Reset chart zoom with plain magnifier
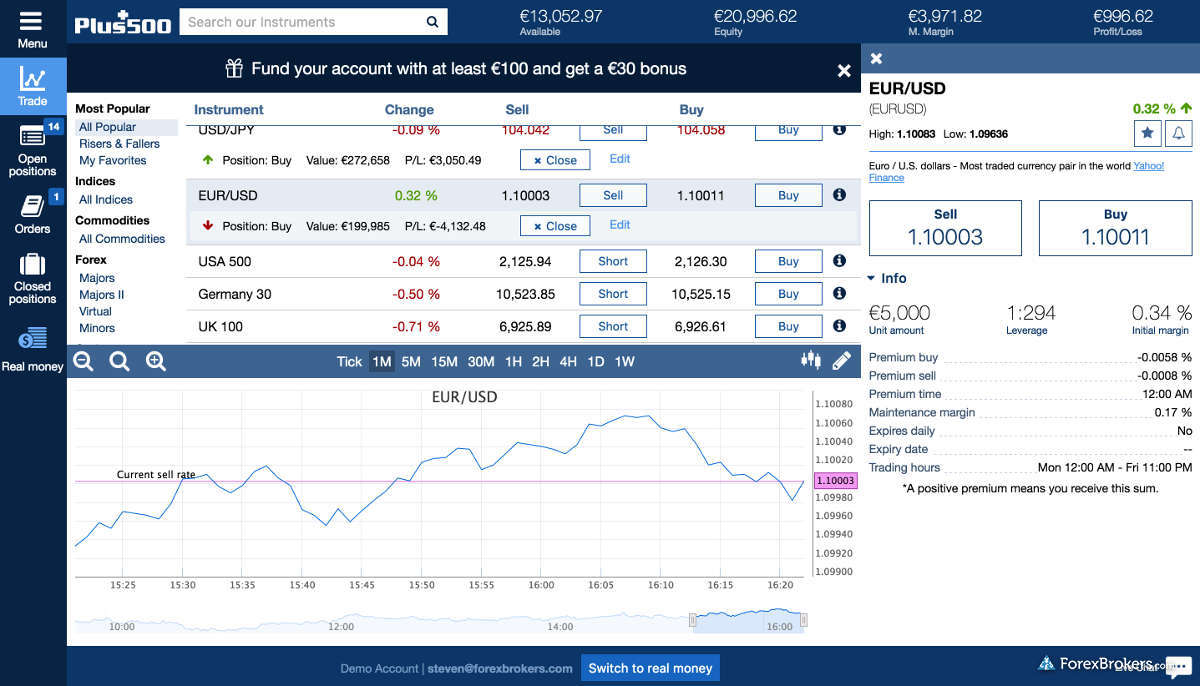1200x686 pixels. click(x=120, y=361)
